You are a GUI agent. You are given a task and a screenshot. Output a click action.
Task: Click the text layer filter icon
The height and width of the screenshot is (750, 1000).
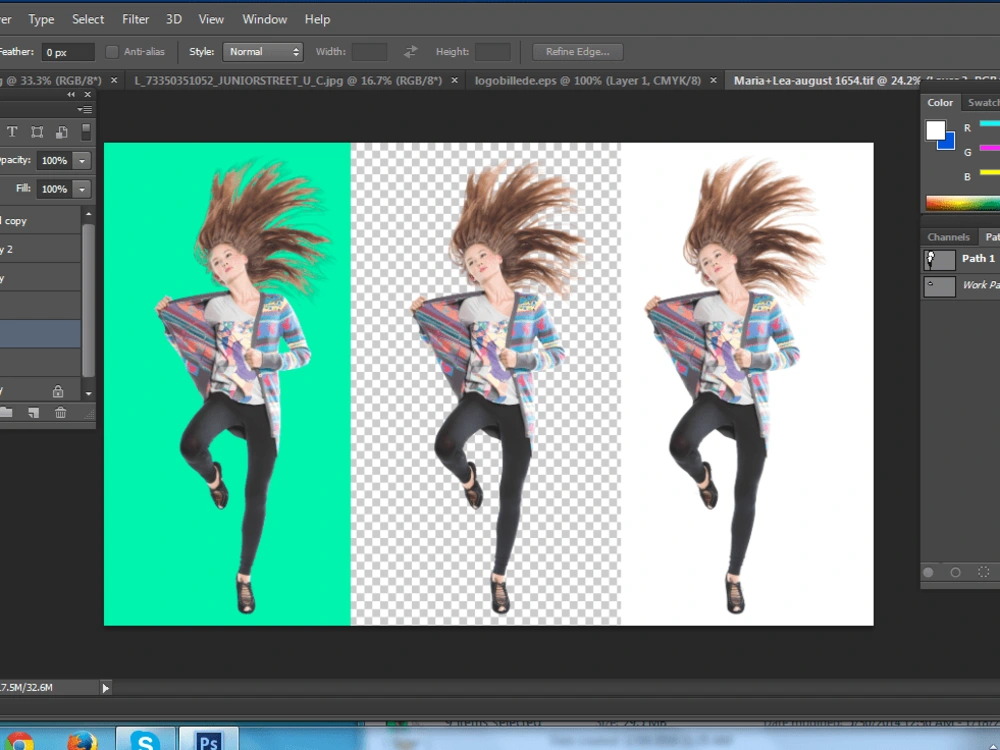click(12, 132)
